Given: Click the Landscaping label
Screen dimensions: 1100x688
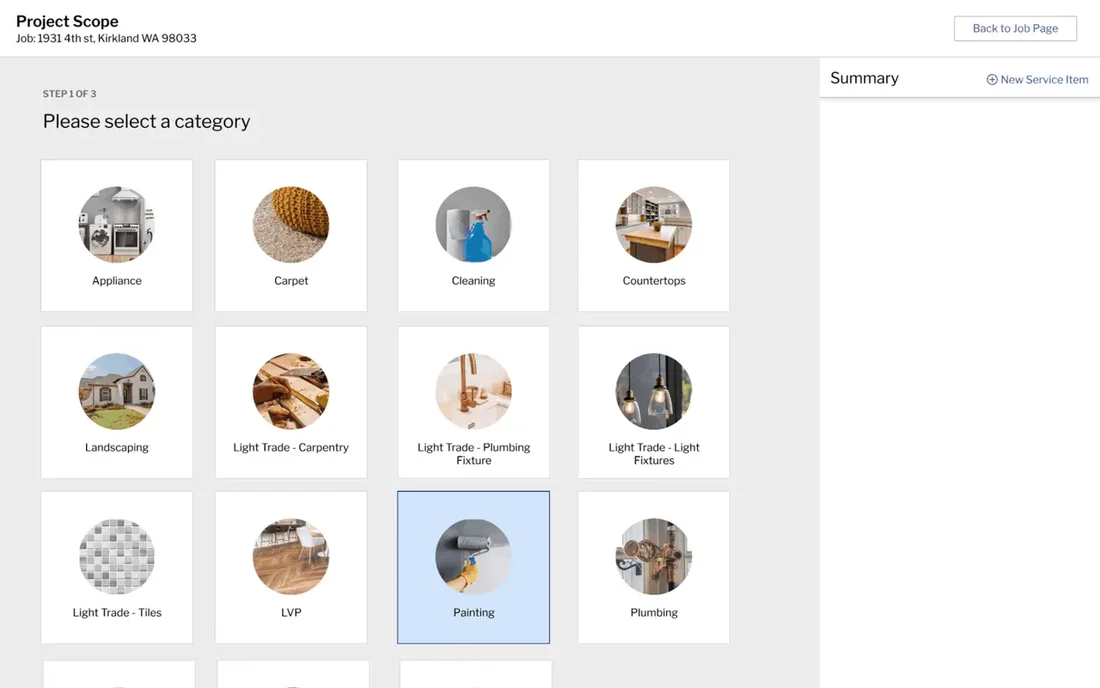Looking at the screenshot, I should pos(116,447).
